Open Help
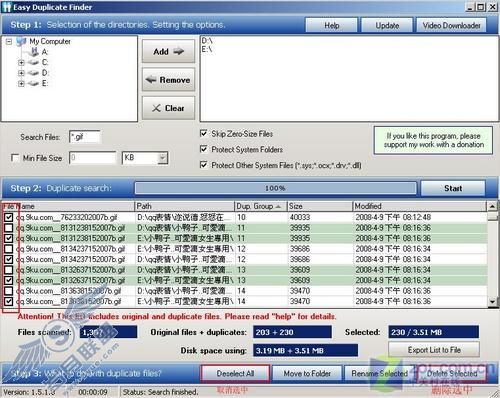500x398 pixels. coord(331,25)
